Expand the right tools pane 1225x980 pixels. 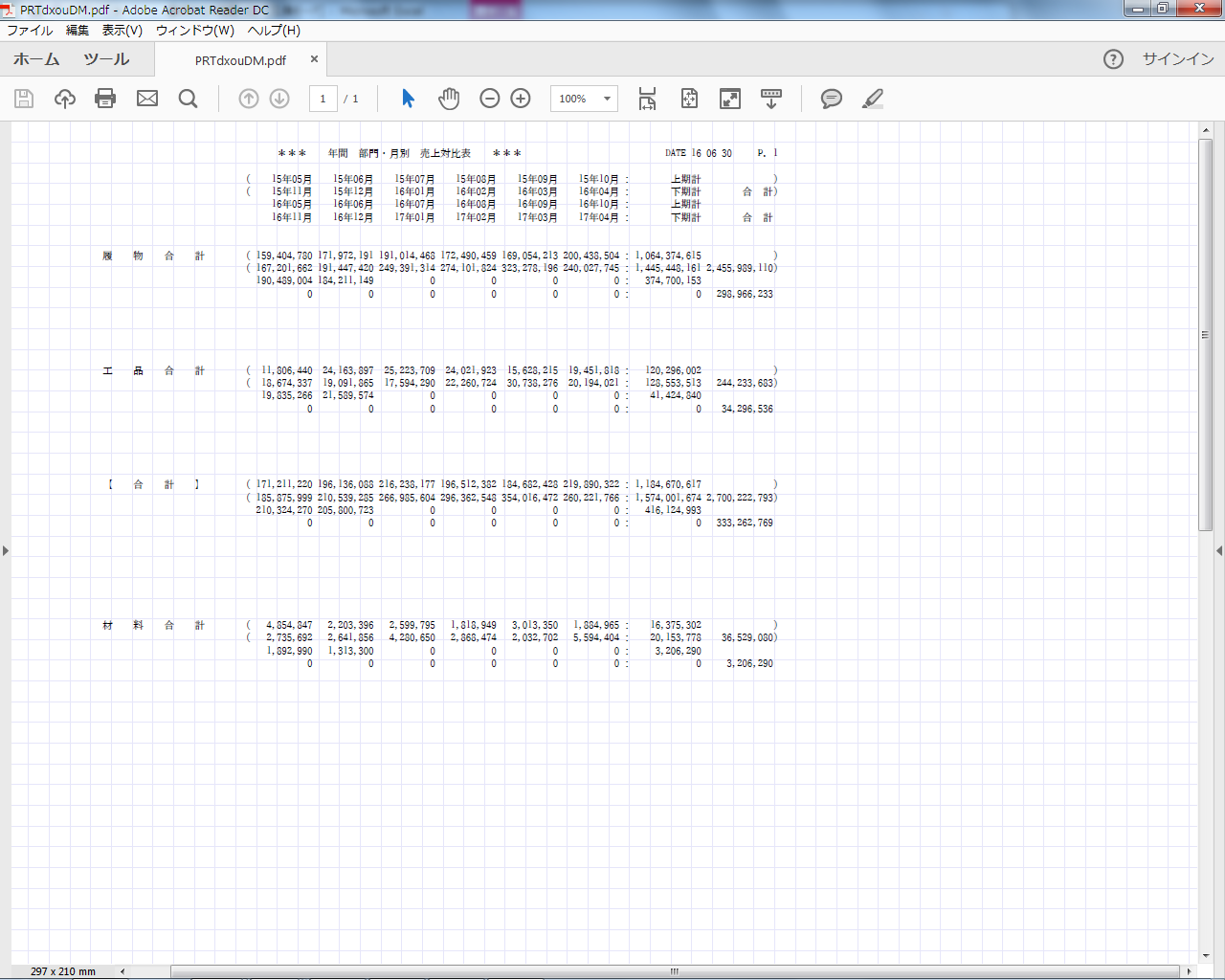1218,550
